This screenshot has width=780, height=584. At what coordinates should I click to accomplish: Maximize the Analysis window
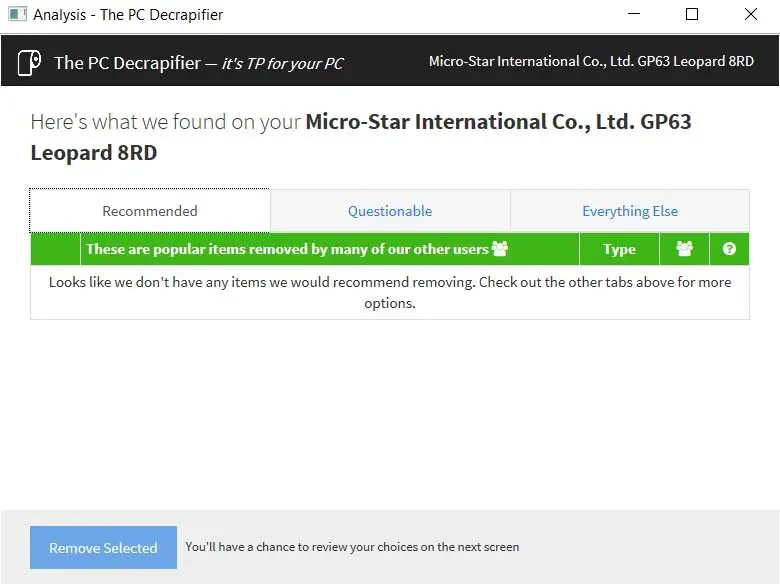(692, 14)
